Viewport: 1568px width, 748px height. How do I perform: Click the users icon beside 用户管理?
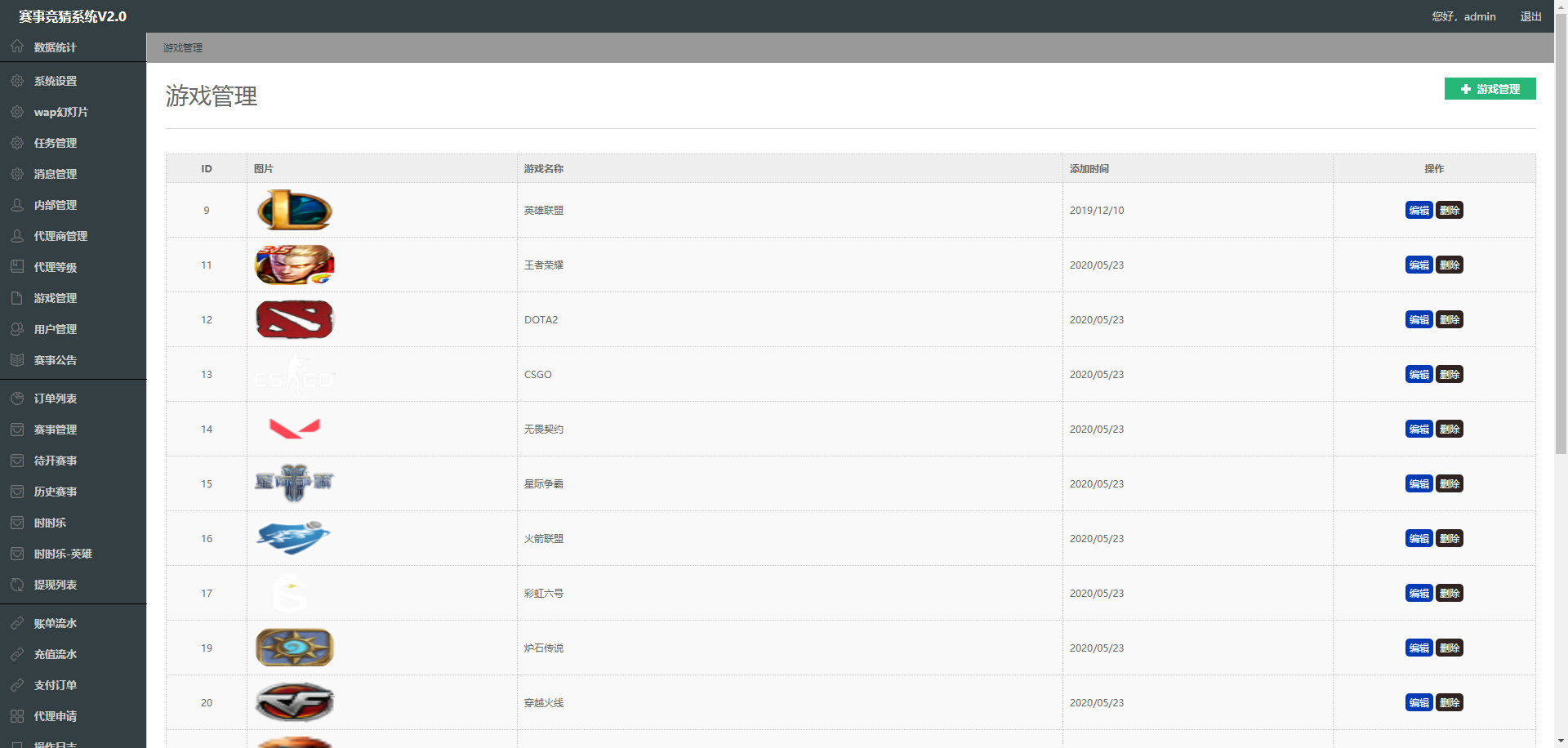coord(17,329)
